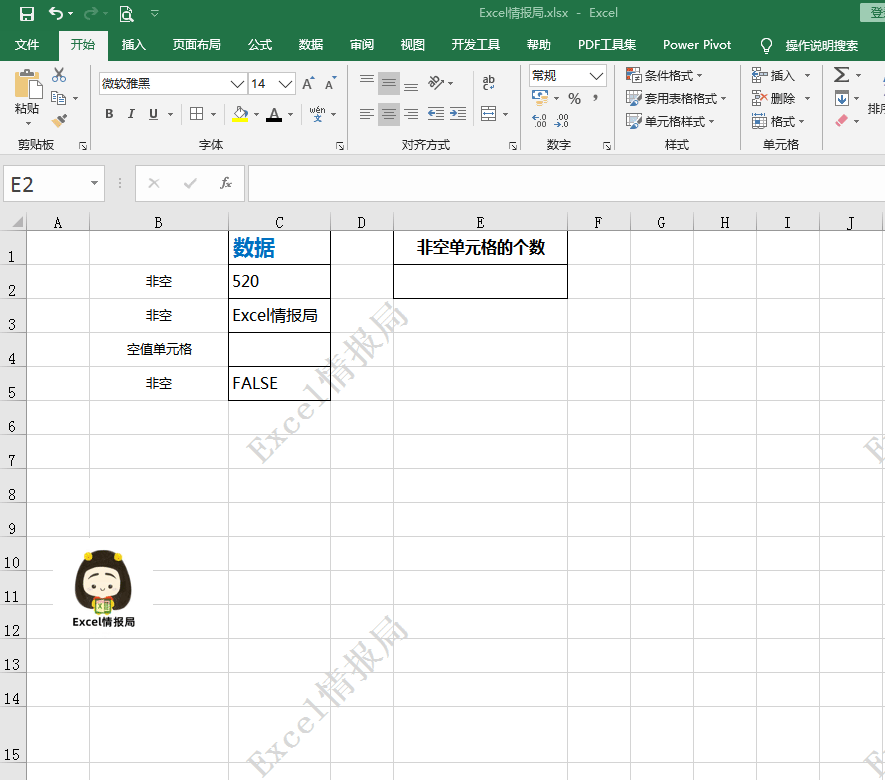The width and height of the screenshot is (885, 780).
Task: Click the Merge and Center icon
Action: point(489,114)
